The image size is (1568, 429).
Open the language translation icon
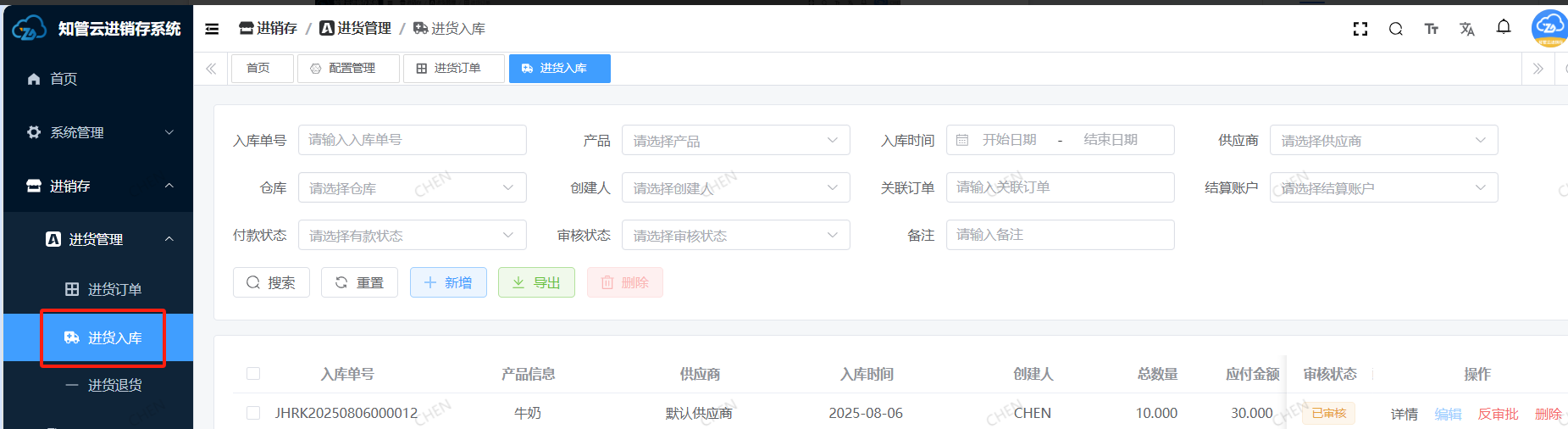pos(1467,29)
